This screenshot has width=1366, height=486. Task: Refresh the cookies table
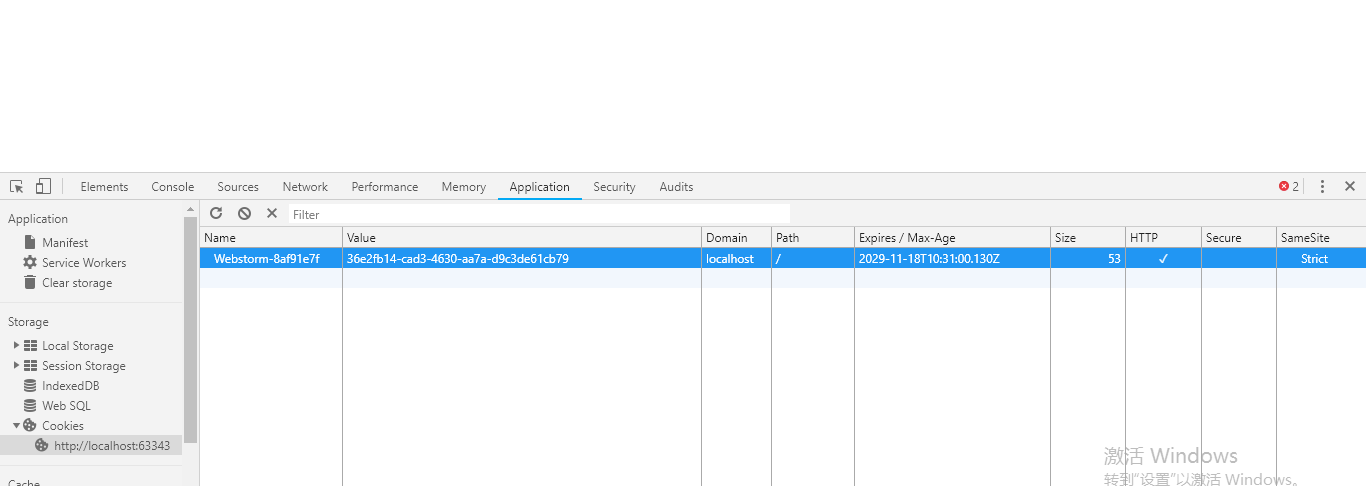(216, 214)
